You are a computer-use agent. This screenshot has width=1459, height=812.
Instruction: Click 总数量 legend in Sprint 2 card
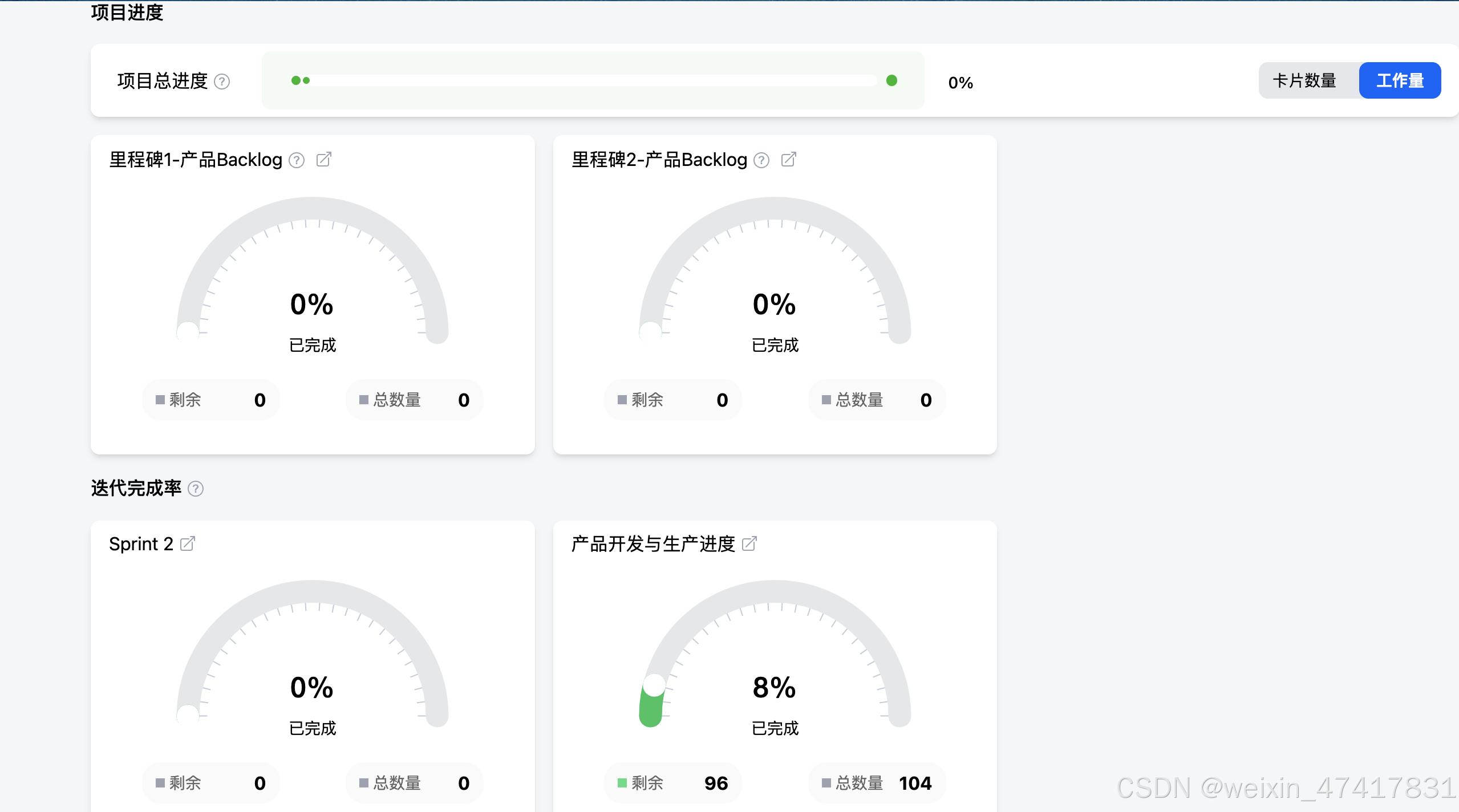click(414, 783)
